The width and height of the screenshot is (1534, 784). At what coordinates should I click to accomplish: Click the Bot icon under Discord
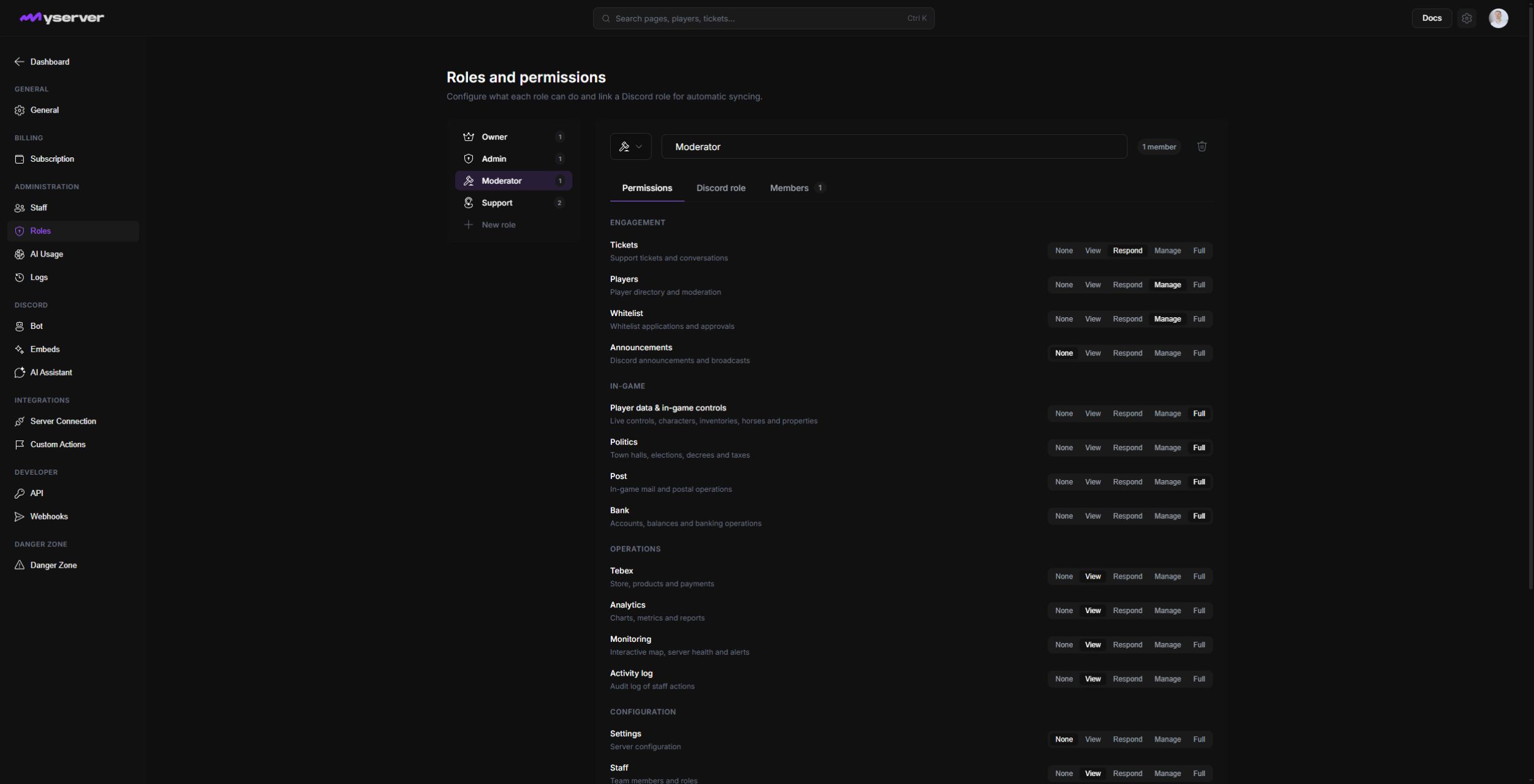coord(20,326)
